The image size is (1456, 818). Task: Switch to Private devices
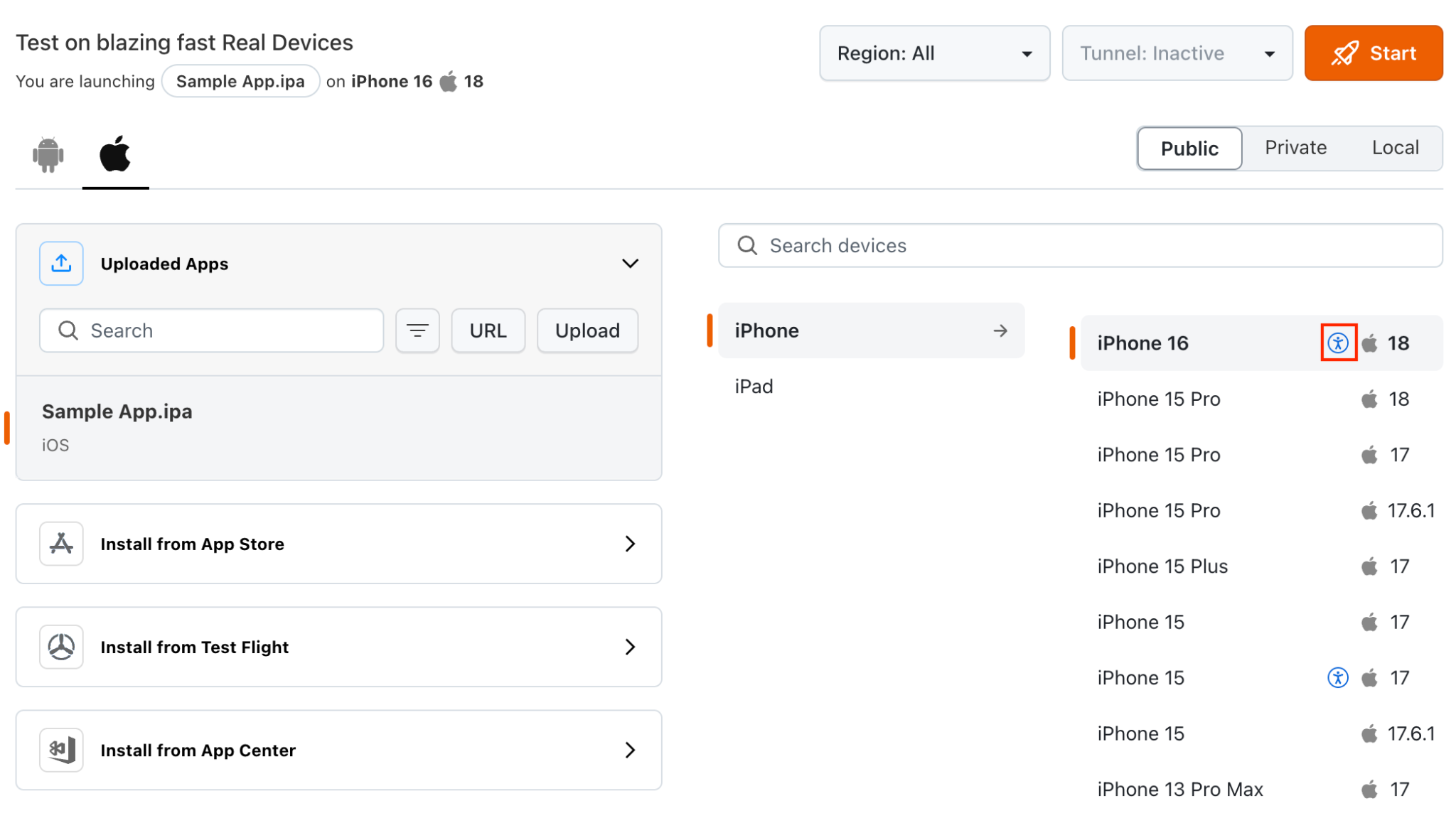tap(1295, 148)
